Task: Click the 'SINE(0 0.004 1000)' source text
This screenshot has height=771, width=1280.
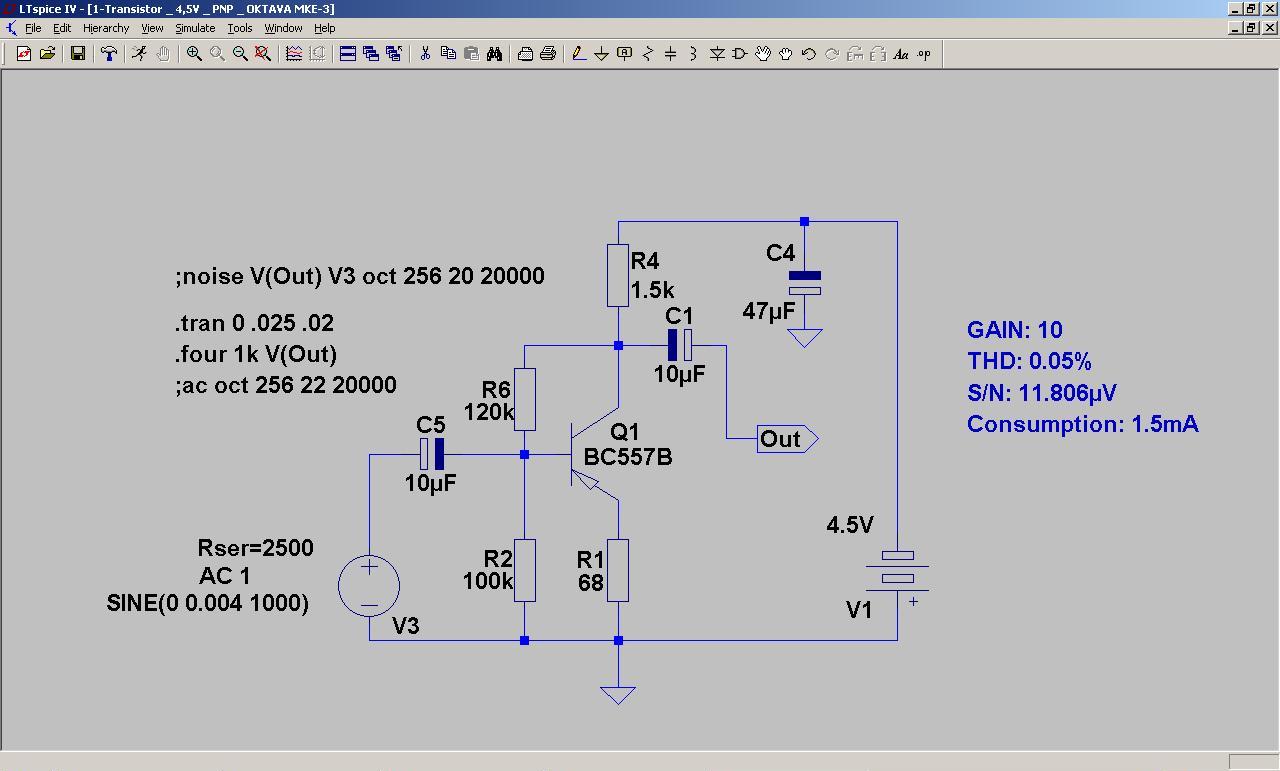Action: (x=208, y=603)
